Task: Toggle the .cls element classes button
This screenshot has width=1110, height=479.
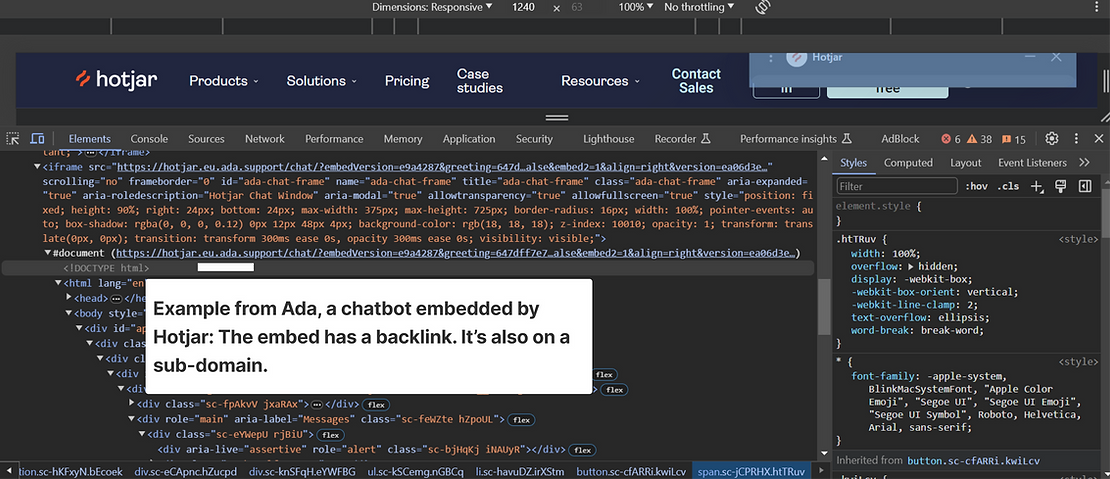Action: click(1008, 186)
